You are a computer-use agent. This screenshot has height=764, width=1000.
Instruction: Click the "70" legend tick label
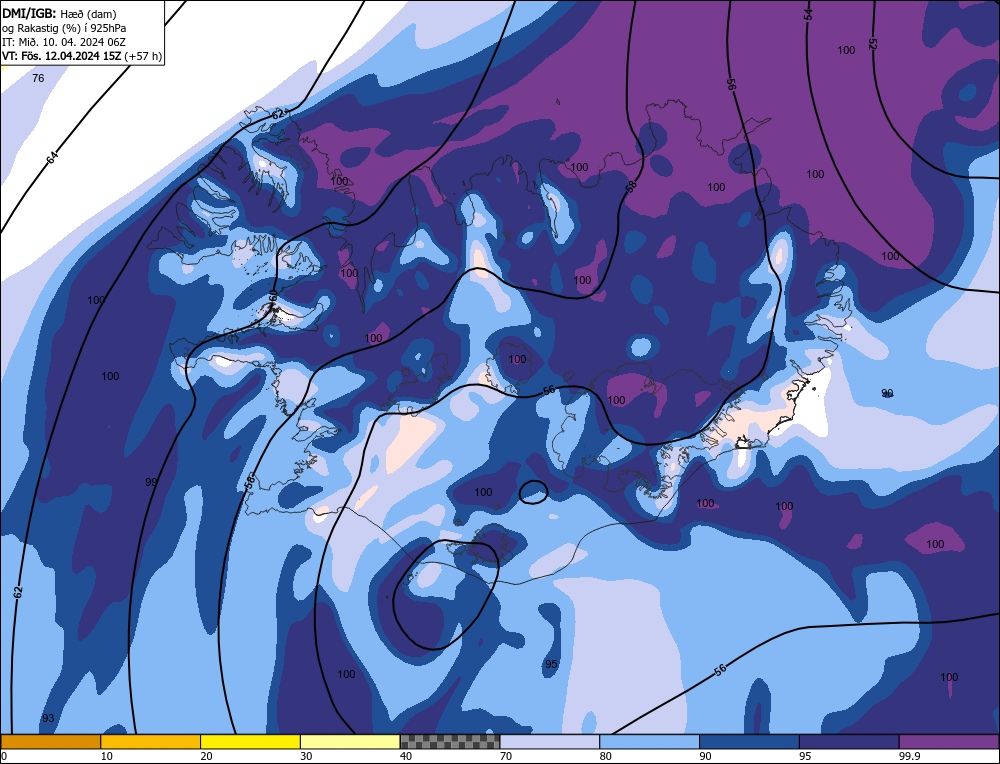tap(506, 756)
